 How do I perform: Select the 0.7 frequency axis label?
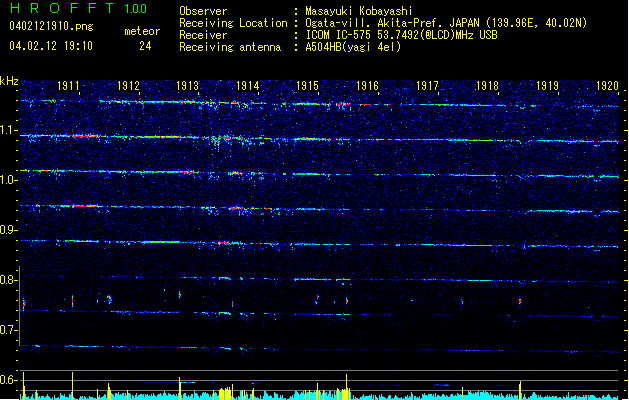pos(9,330)
